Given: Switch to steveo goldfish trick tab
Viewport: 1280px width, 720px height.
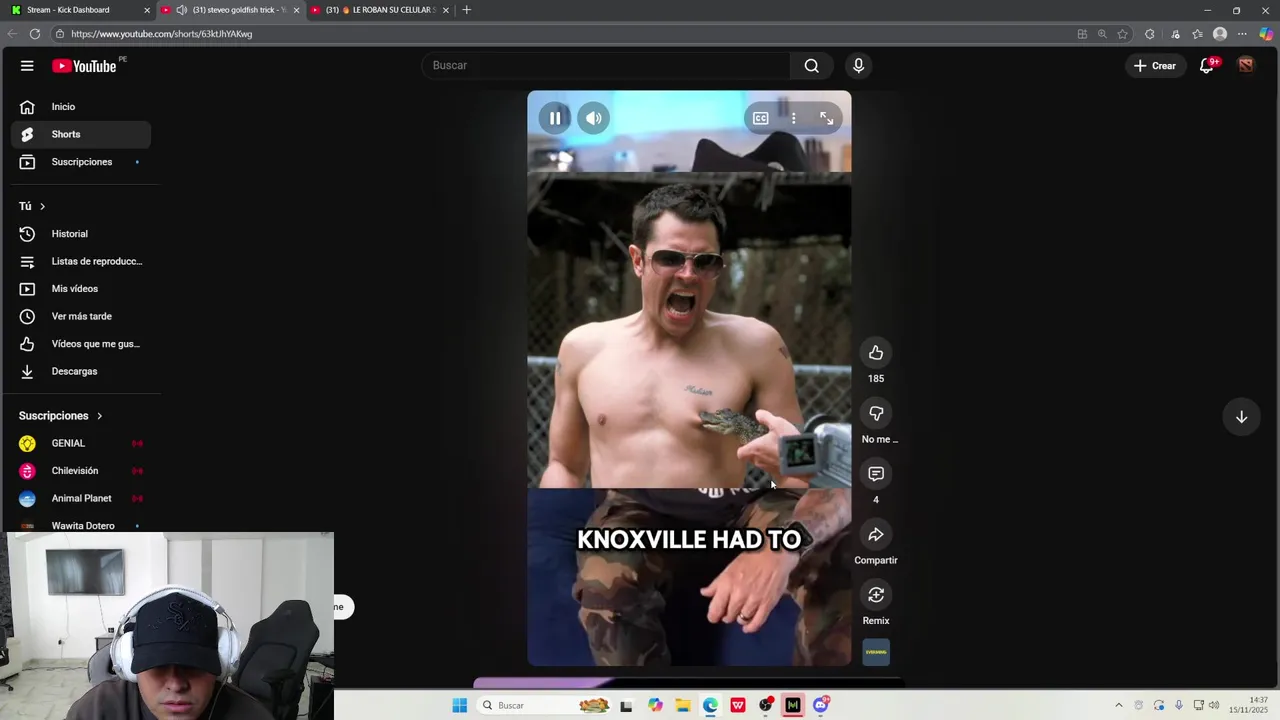Looking at the screenshot, I should 231,10.
